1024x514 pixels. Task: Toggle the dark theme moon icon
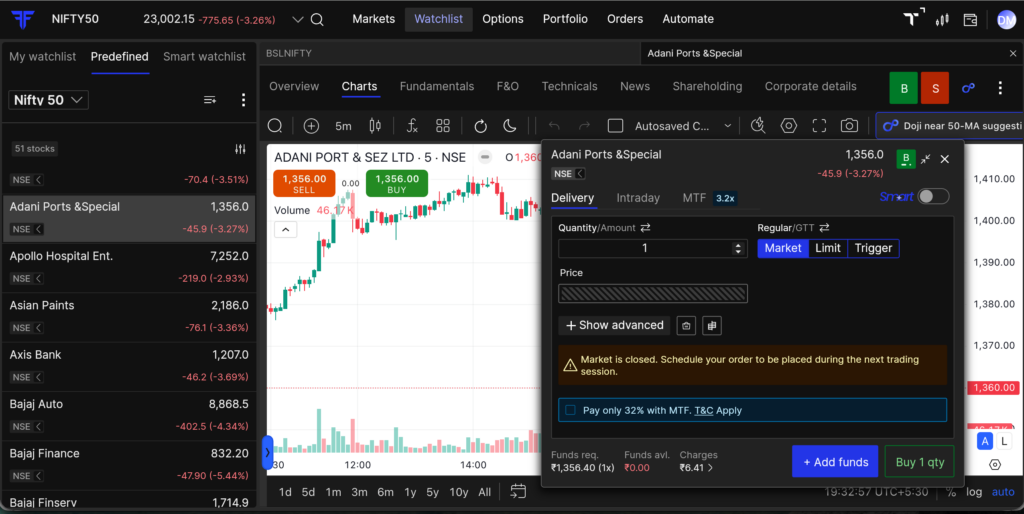pyautogui.click(x=510, y=125)
